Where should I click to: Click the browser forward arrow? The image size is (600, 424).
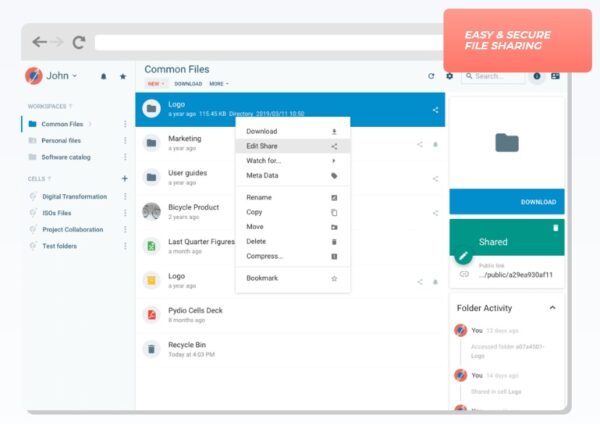tap(57, 42)
